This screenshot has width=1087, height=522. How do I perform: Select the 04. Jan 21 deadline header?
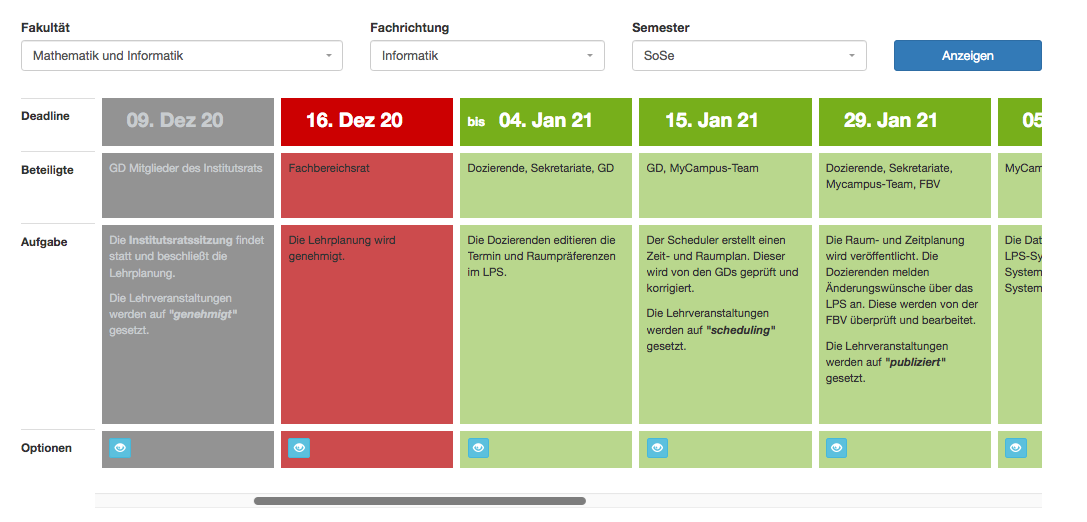(546, 121)
